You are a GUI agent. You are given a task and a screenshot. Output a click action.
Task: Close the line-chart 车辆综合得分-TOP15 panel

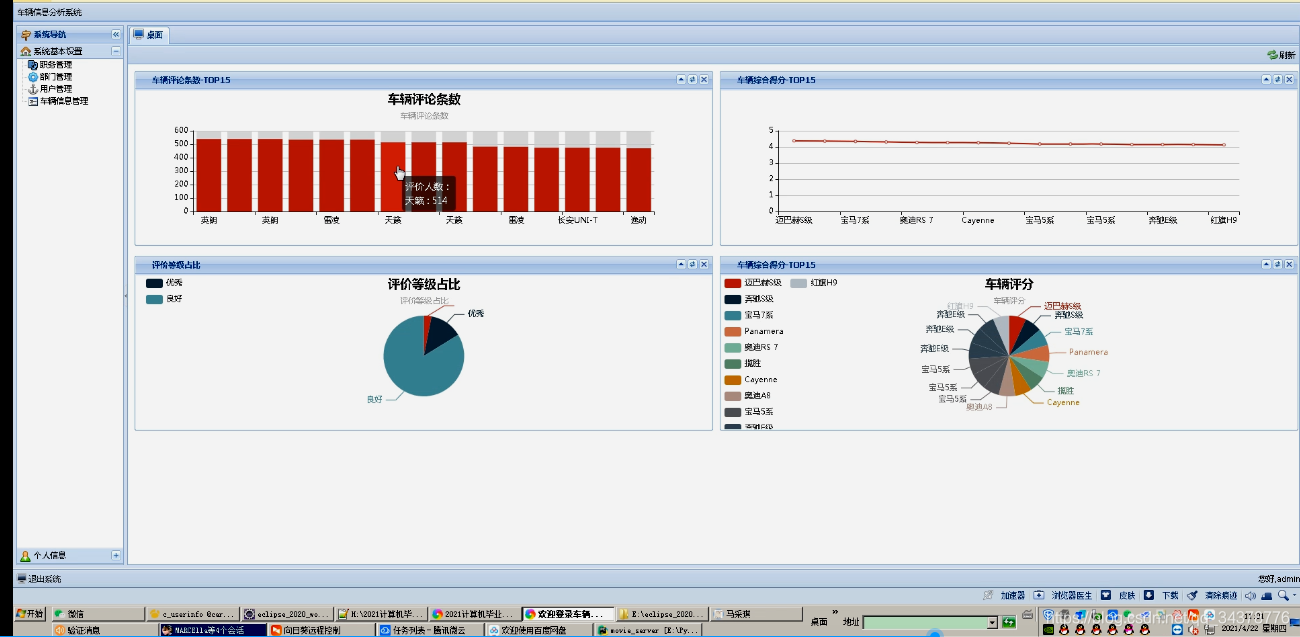tap(1289, 79)
